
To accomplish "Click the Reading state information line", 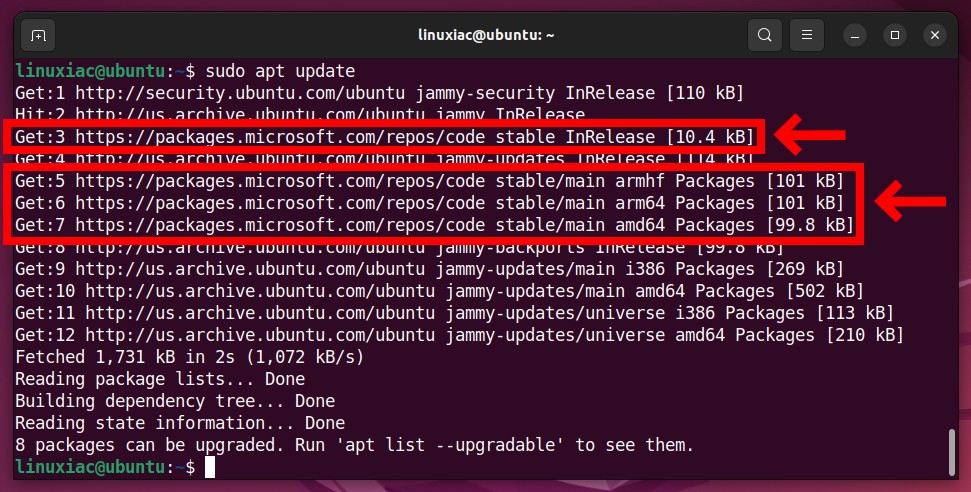I will tap(180, 423).
